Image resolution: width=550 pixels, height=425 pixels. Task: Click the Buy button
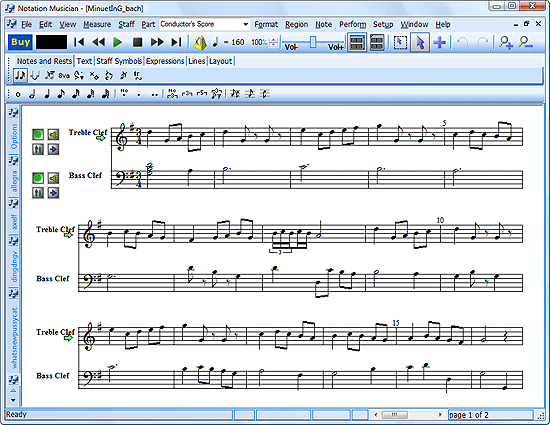click(20, 42)
